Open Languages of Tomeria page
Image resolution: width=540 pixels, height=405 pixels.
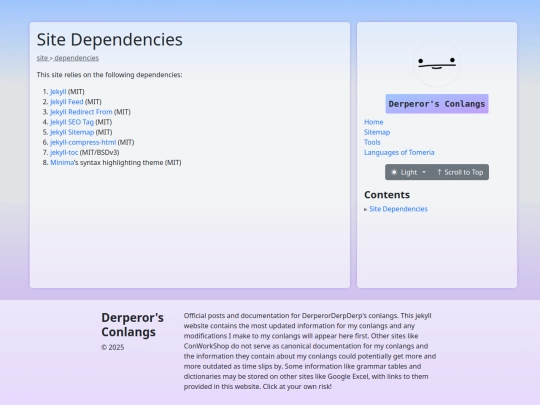399,152
